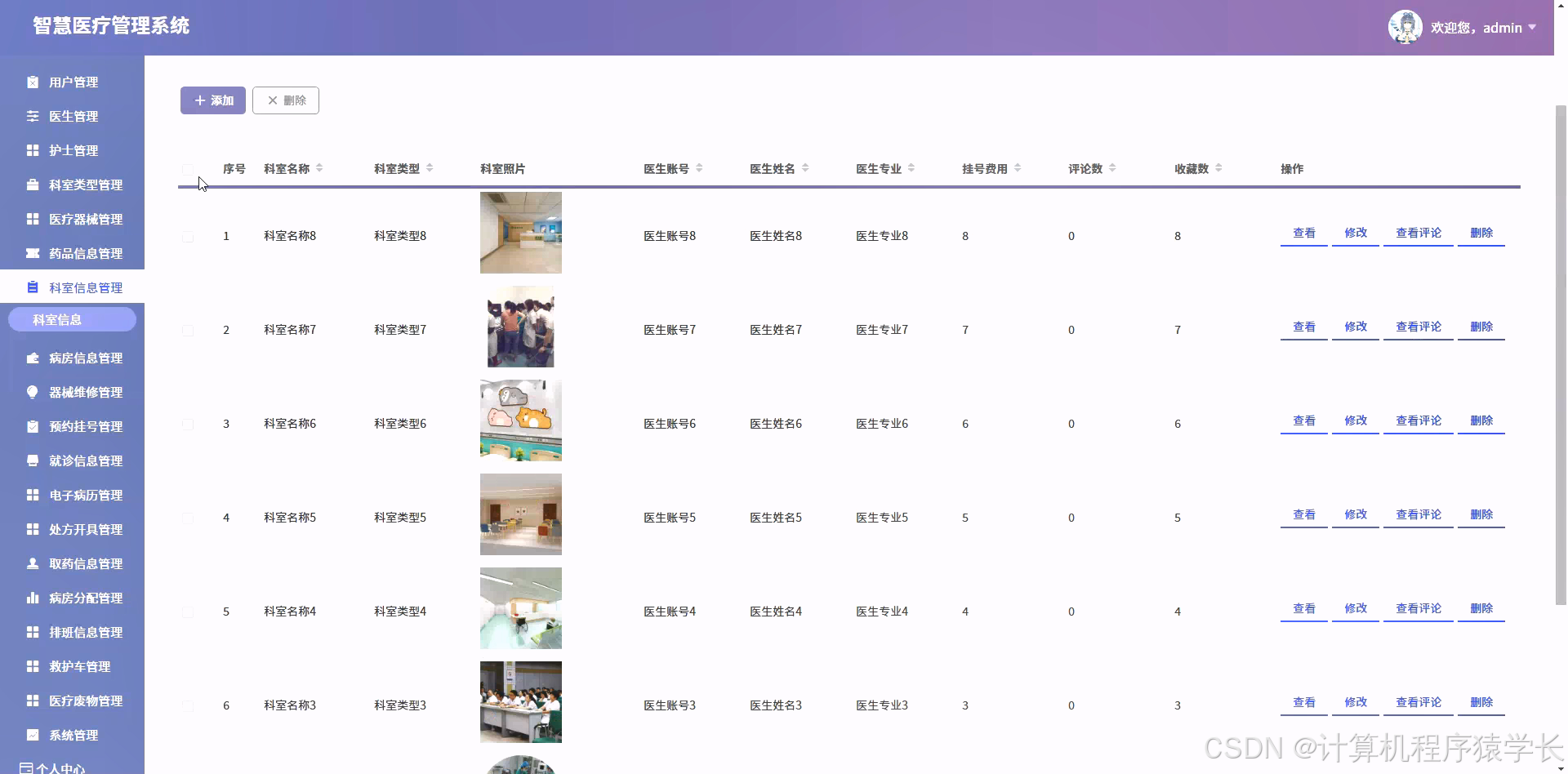This screenshot has height=774, width=1568.
Task: Open the 科室名称7 department photo
Action: 521,327
